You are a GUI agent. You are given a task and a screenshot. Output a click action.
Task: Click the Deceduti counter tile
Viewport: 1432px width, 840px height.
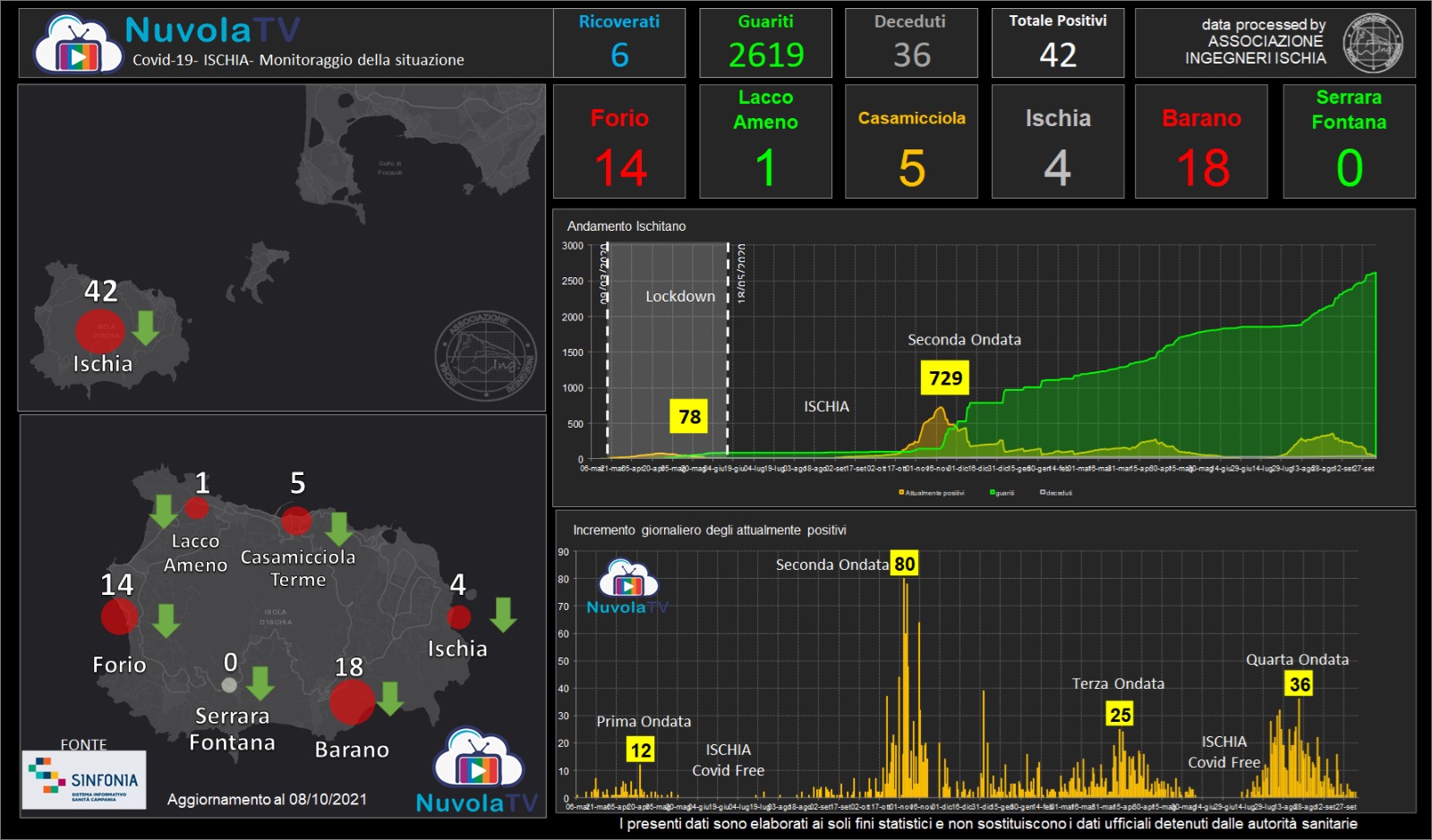pos(911,43)
